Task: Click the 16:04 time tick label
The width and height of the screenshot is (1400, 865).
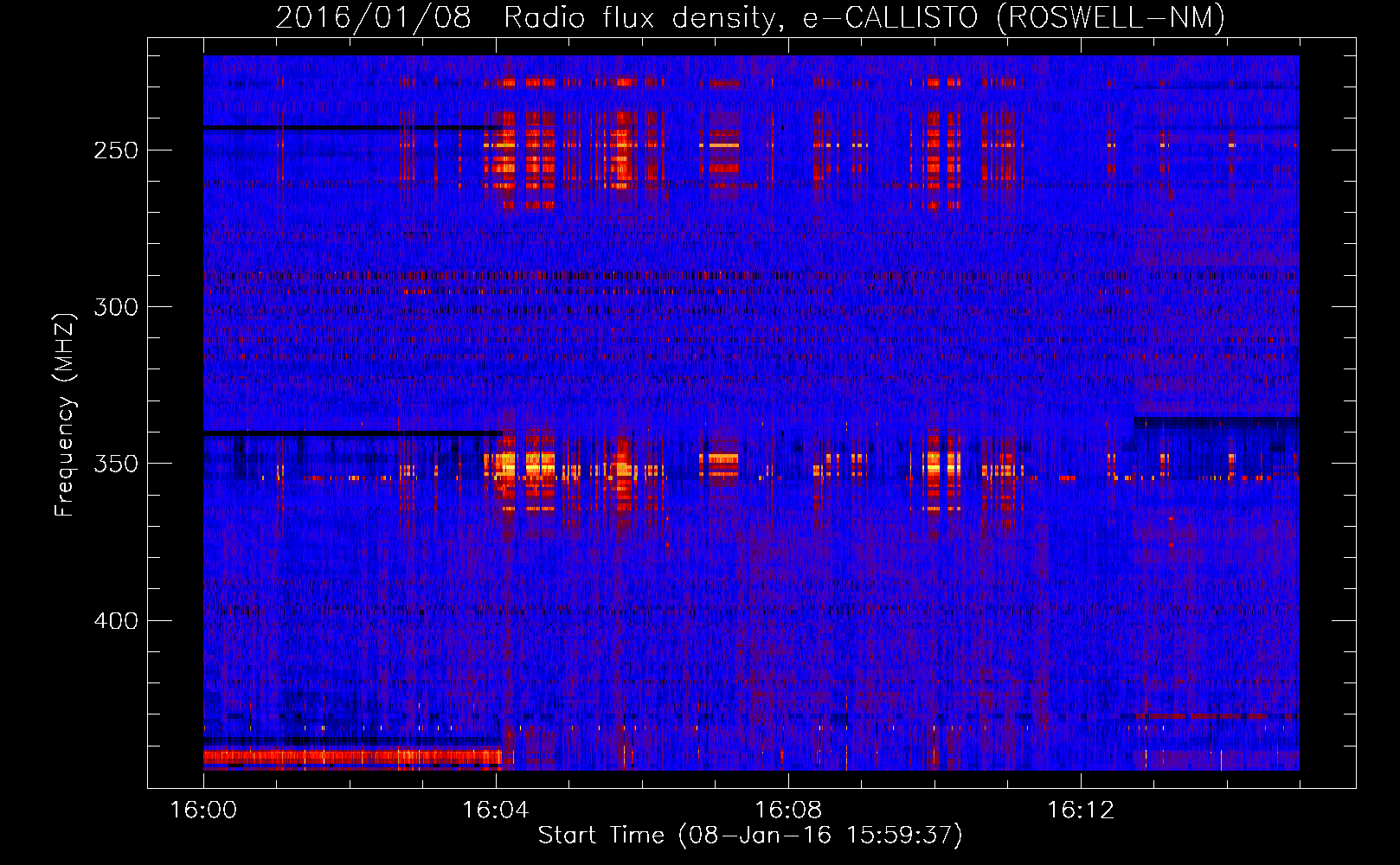Action: [496, 810]
